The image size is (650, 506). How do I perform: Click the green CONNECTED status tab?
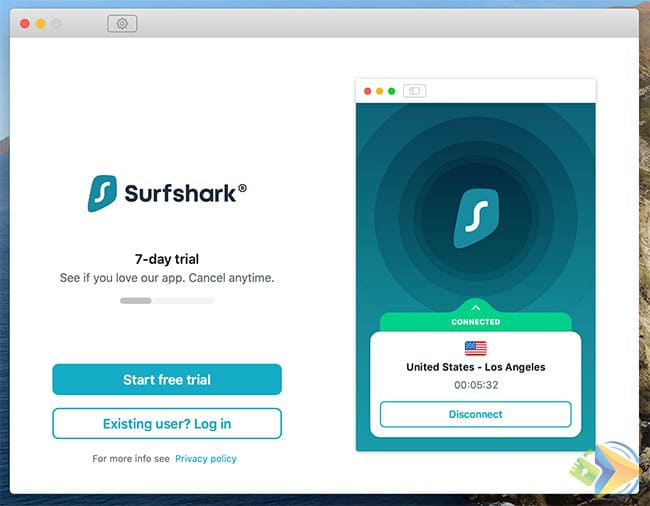[x=476, y=322]
